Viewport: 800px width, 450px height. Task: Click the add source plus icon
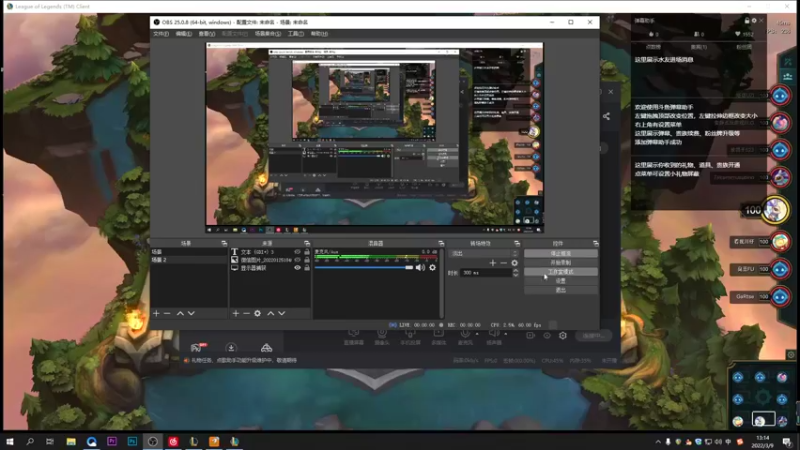point(236,313)
